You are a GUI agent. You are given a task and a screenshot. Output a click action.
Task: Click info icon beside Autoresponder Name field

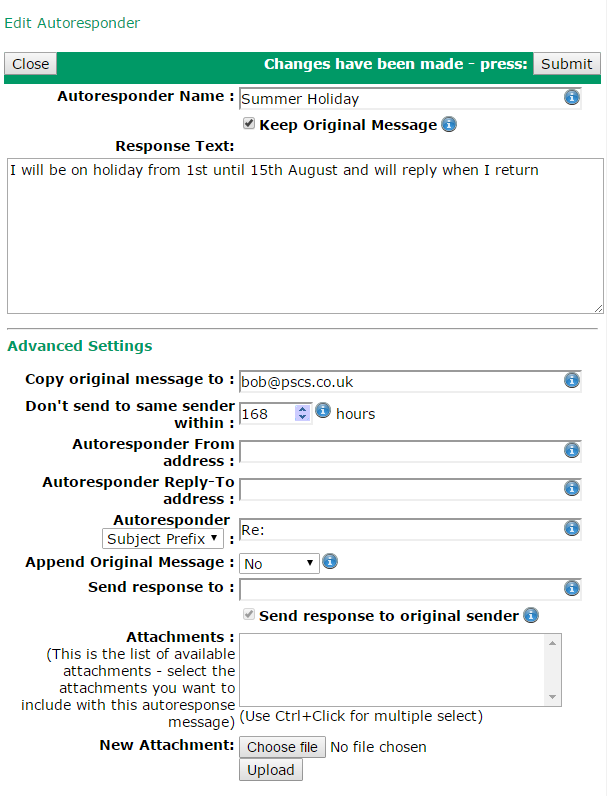[571, 97]
